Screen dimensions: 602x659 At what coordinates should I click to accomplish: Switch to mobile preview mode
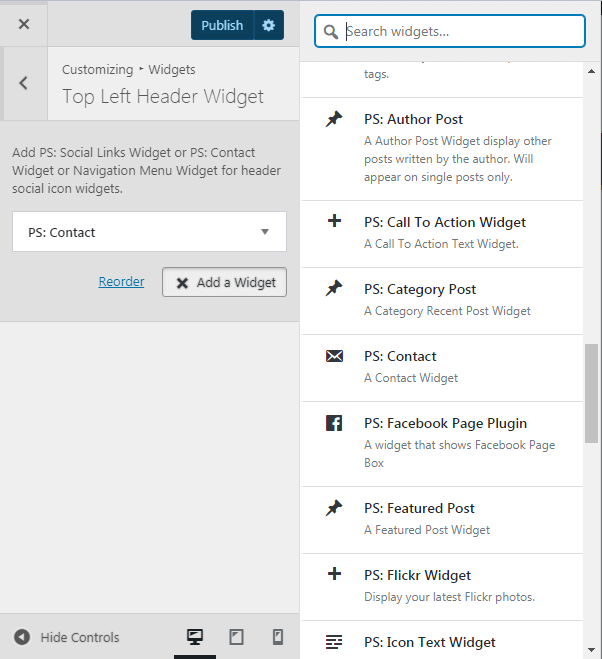(277, 637)
